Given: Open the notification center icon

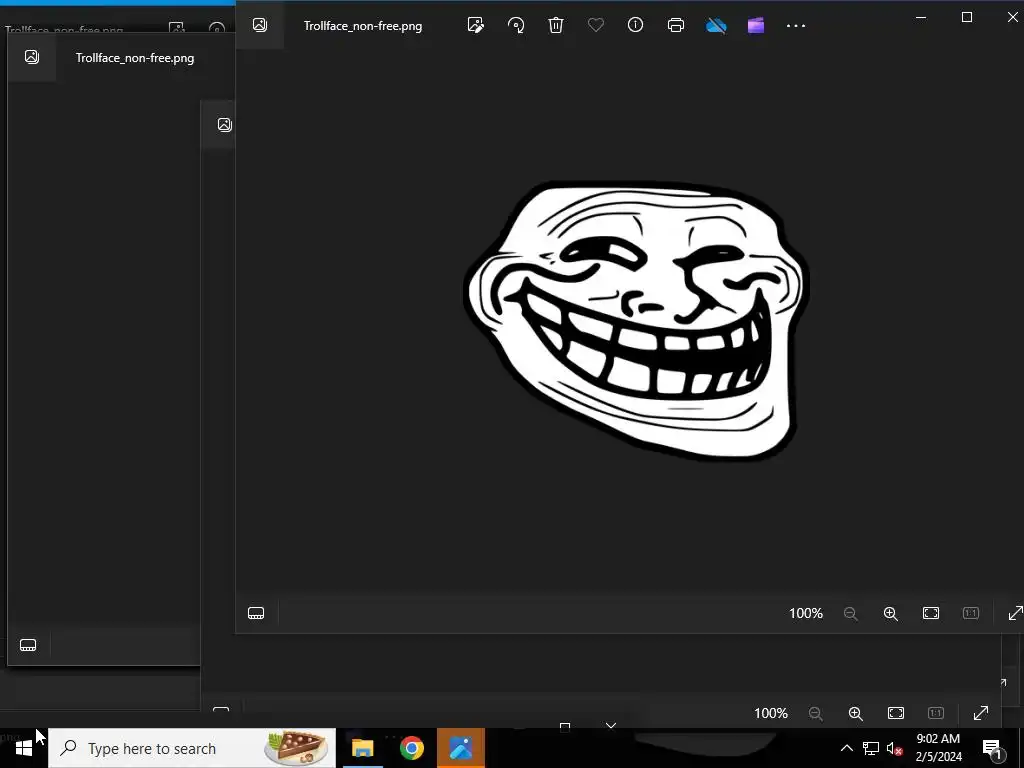Looking at the screenshot, I should coord(993,749).
